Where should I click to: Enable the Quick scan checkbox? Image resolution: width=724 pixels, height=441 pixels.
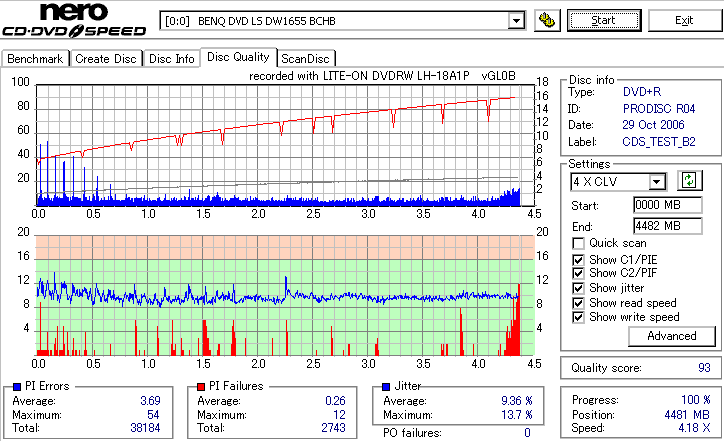578,243
